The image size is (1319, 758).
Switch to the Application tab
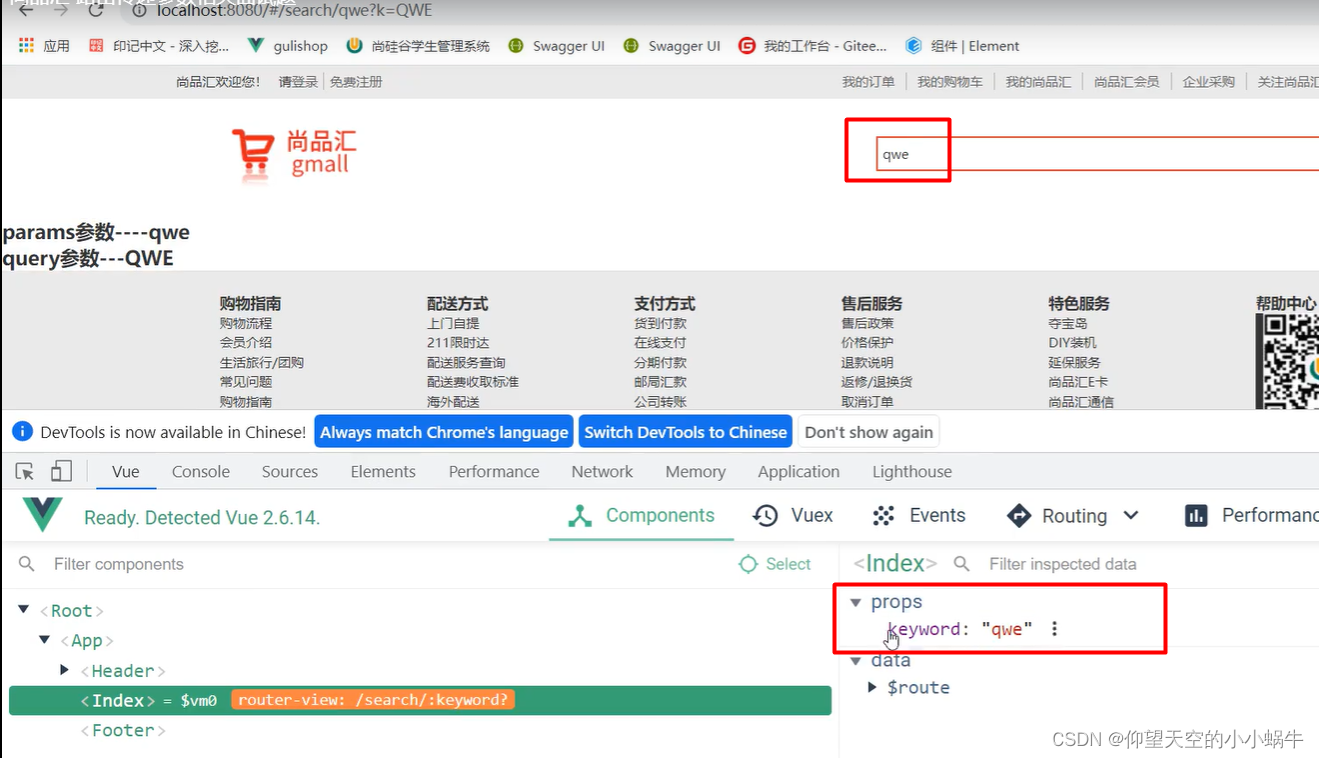799,471
